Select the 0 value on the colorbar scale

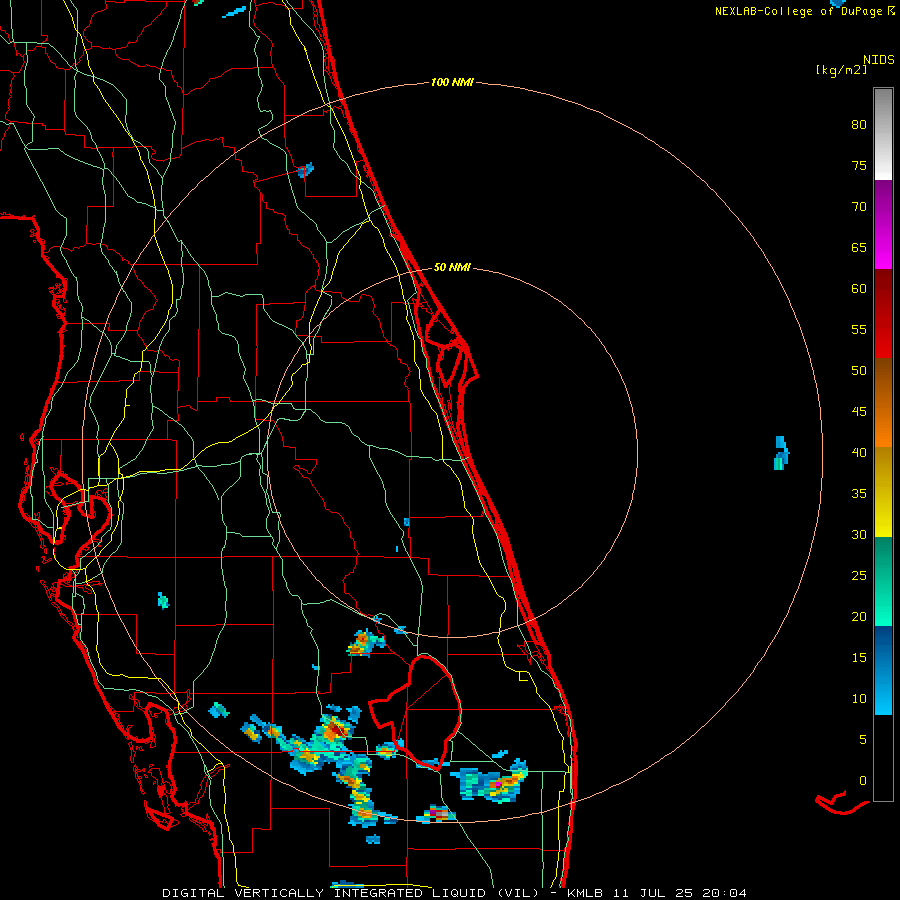[863, 780]
